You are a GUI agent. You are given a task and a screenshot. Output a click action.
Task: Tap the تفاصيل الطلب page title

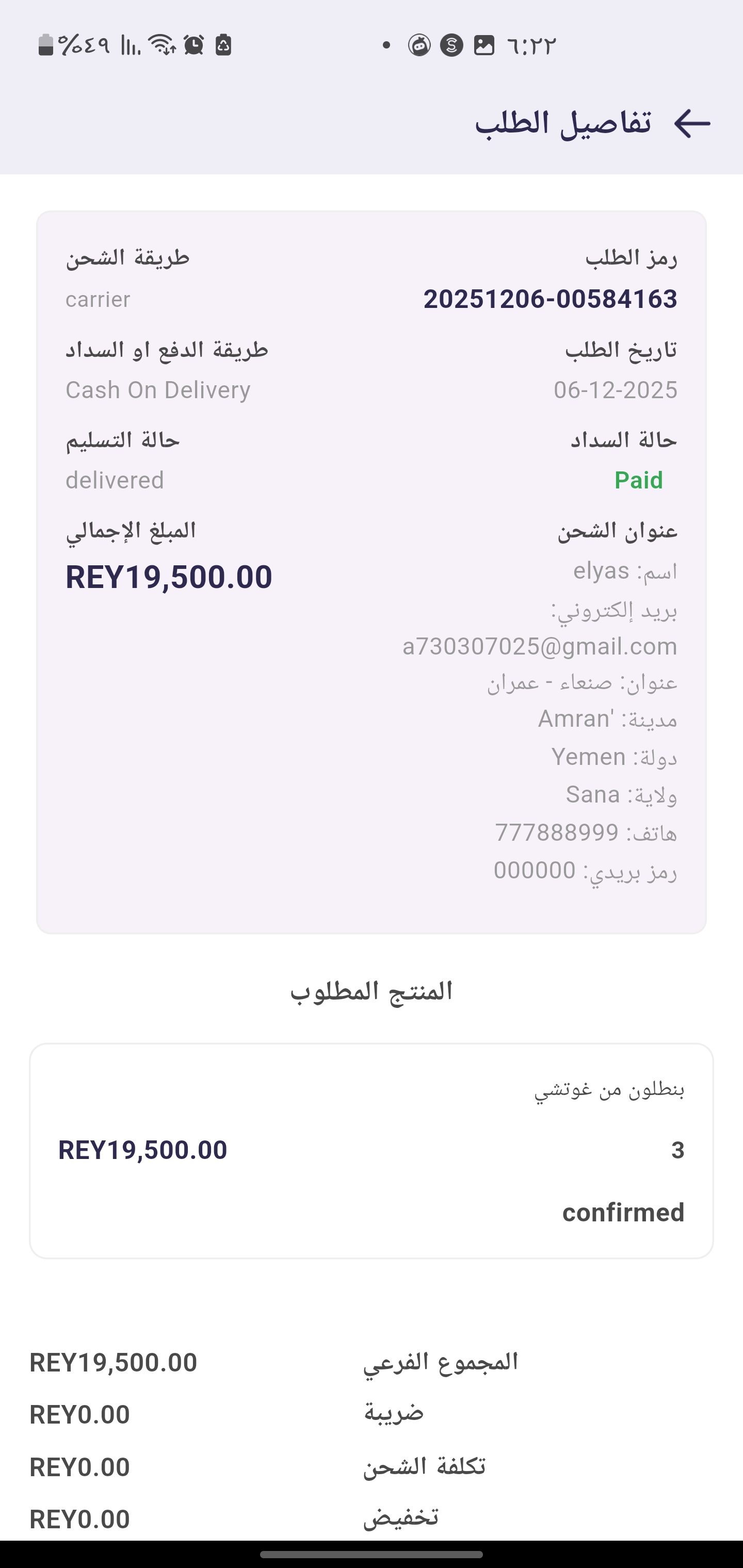pos(563,124)
